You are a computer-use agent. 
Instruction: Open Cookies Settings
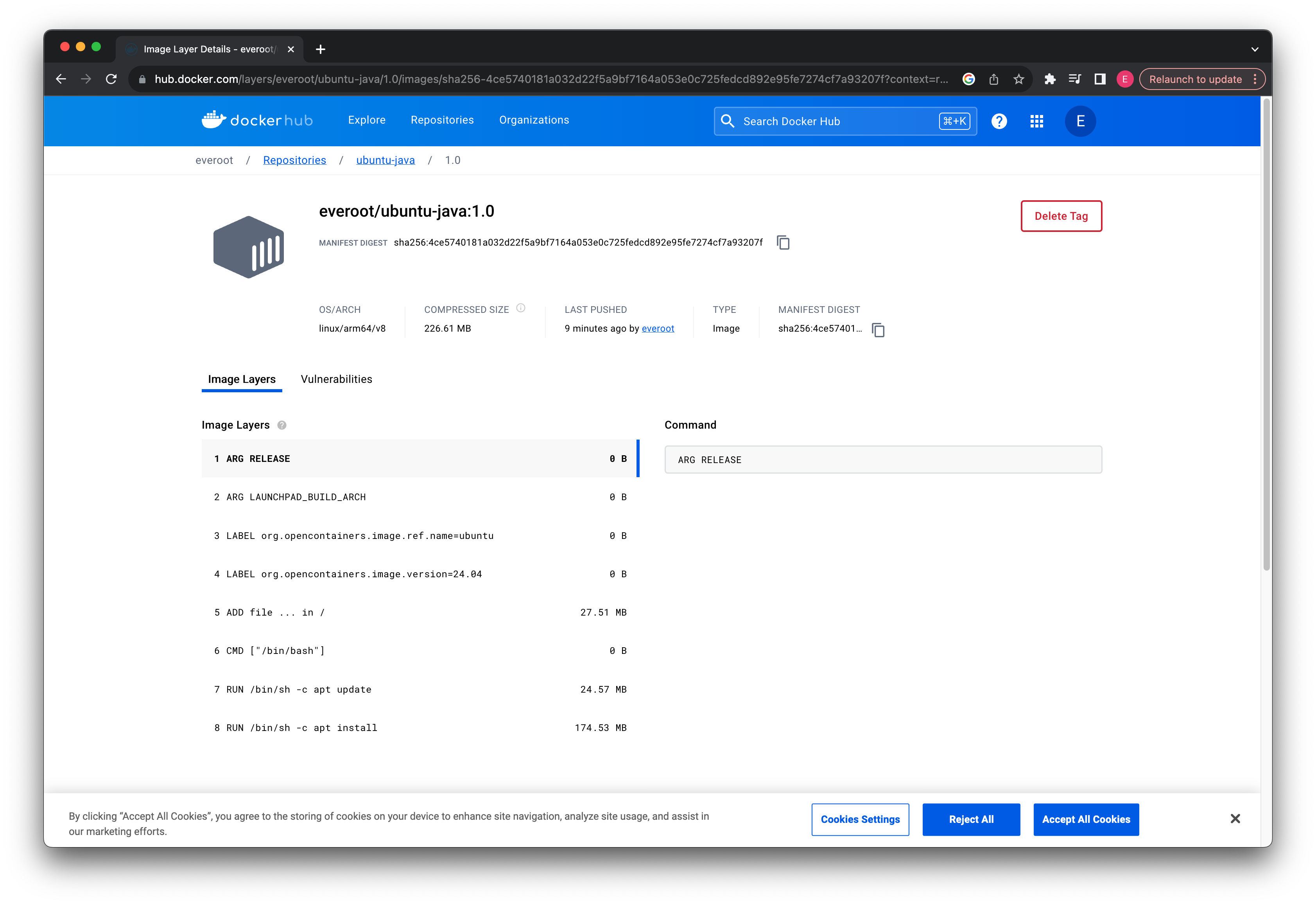pyautogui.click(x=860, y=819)
